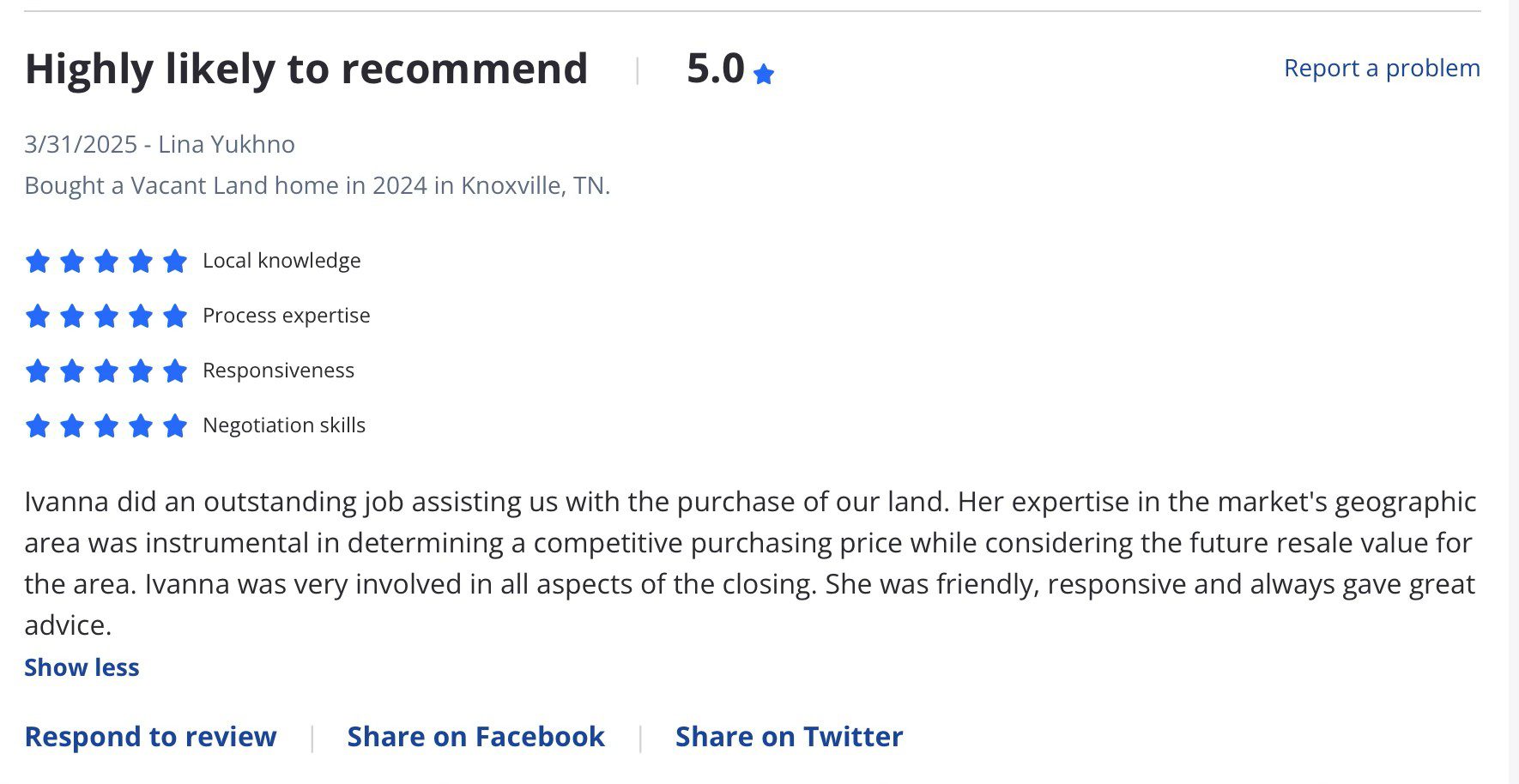
Task: Click the Highly likely to recommend heading
Action: pos(306,69)
